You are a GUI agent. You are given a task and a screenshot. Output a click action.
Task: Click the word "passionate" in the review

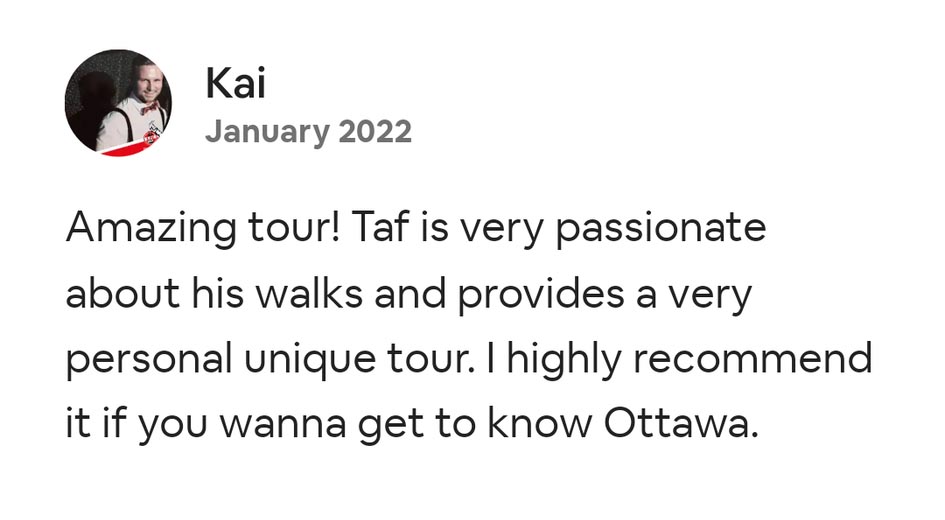(x=660, y=228)
